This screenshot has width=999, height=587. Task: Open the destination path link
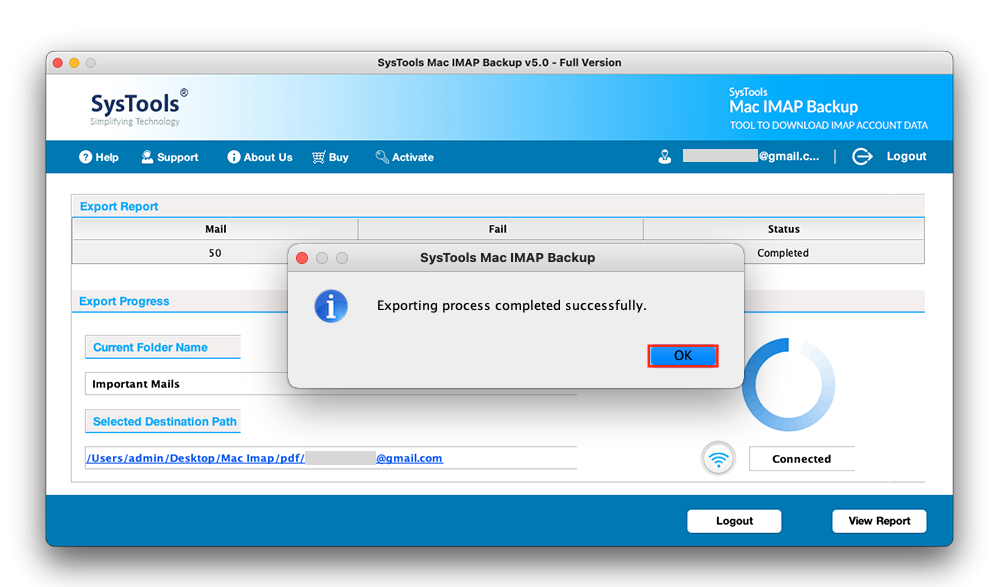tap(264, 458)
